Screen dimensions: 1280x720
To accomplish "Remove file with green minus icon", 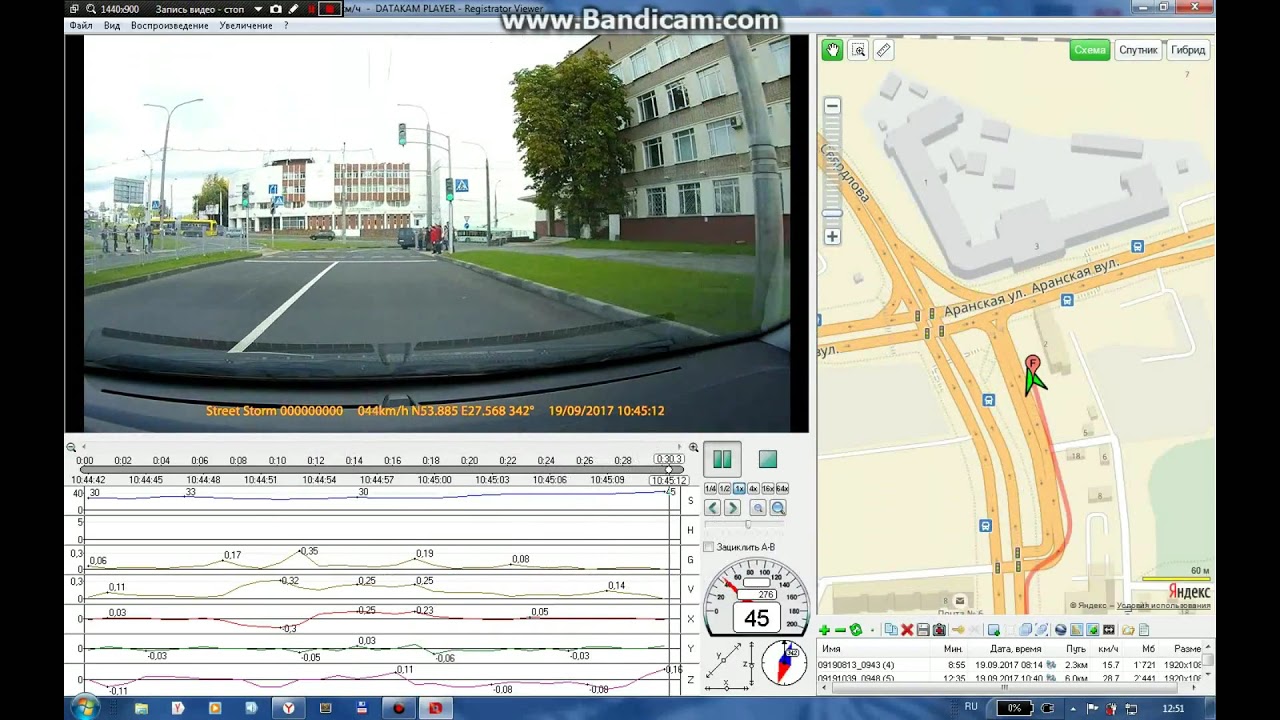I will [840, 630].
